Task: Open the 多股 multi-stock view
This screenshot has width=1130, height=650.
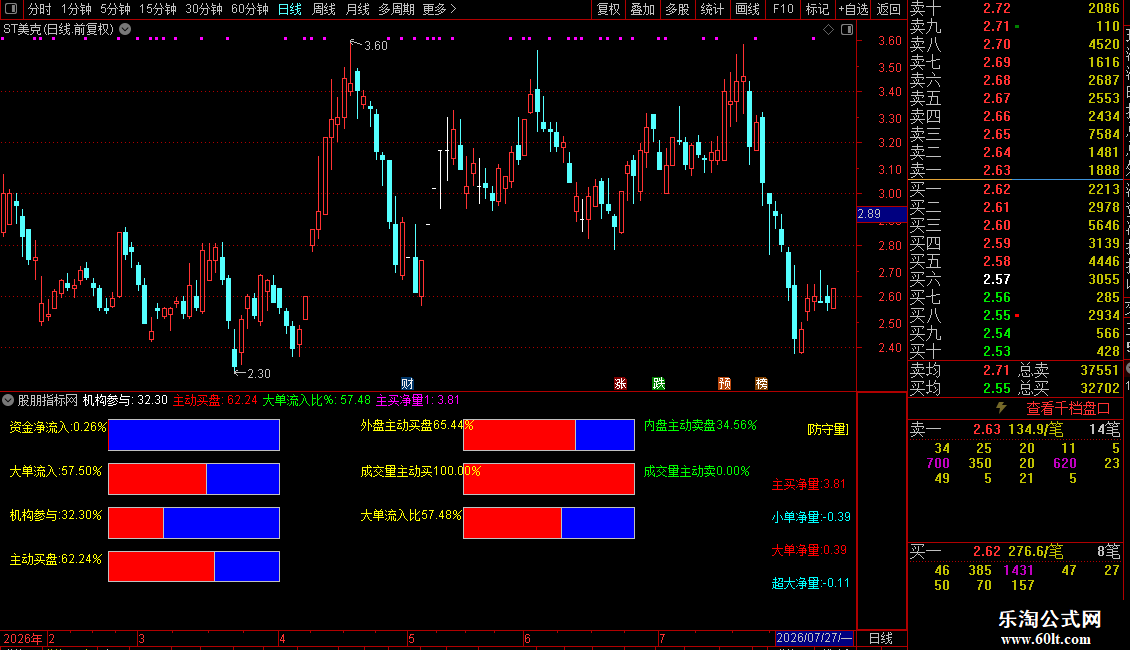Action: (x=677, y=9)
